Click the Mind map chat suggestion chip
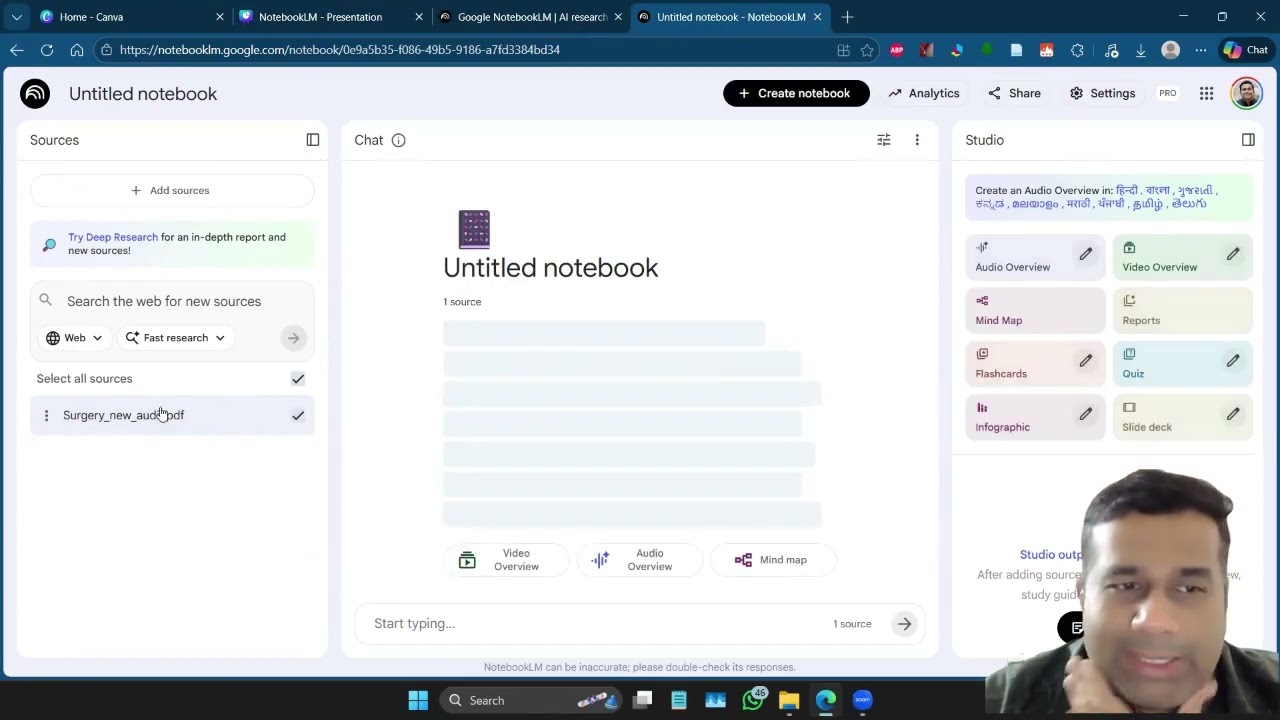1280x720 pixels. [772, 560]
